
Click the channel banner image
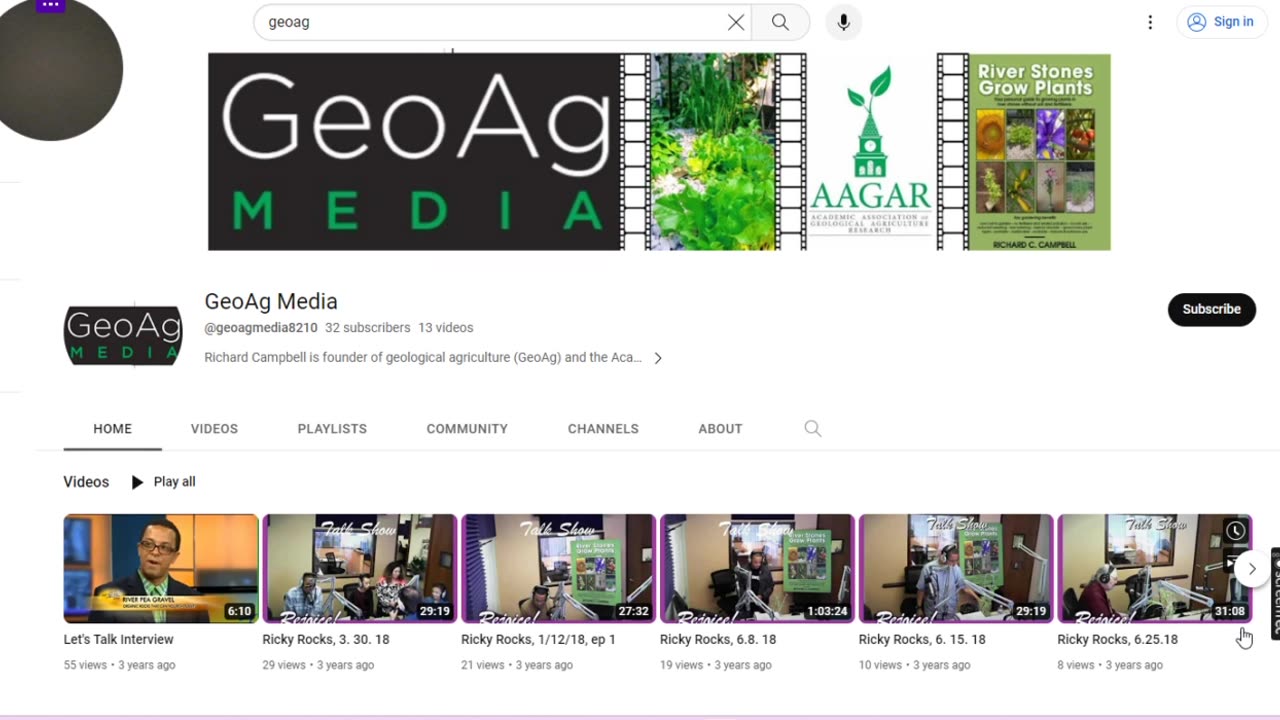tap(659, 152)
